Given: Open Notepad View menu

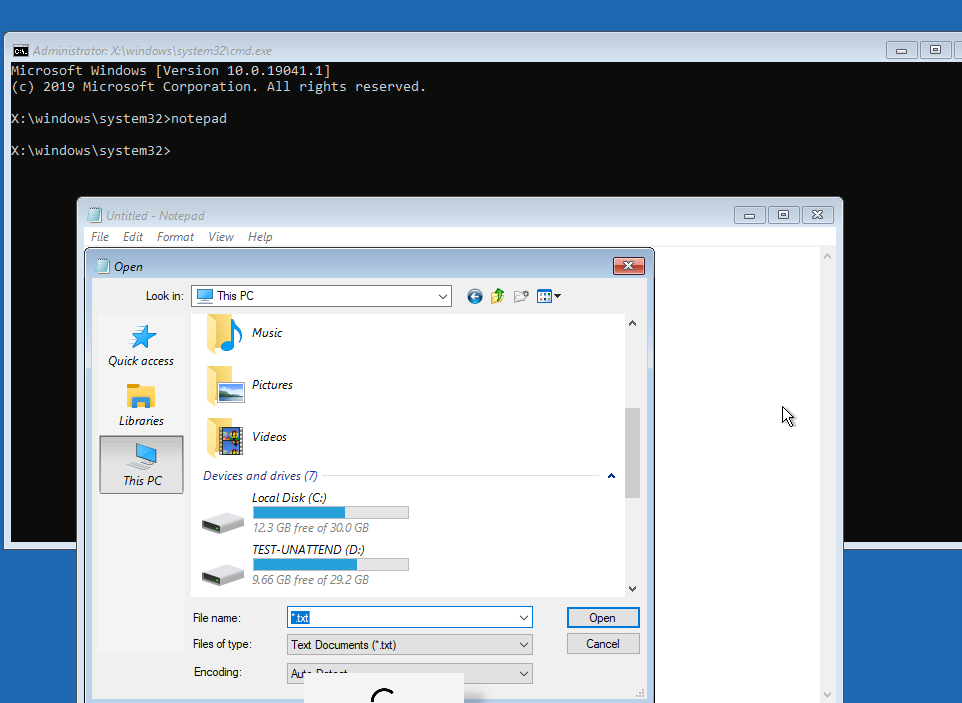Looking at the screenshot, I should tap(221, 237).
